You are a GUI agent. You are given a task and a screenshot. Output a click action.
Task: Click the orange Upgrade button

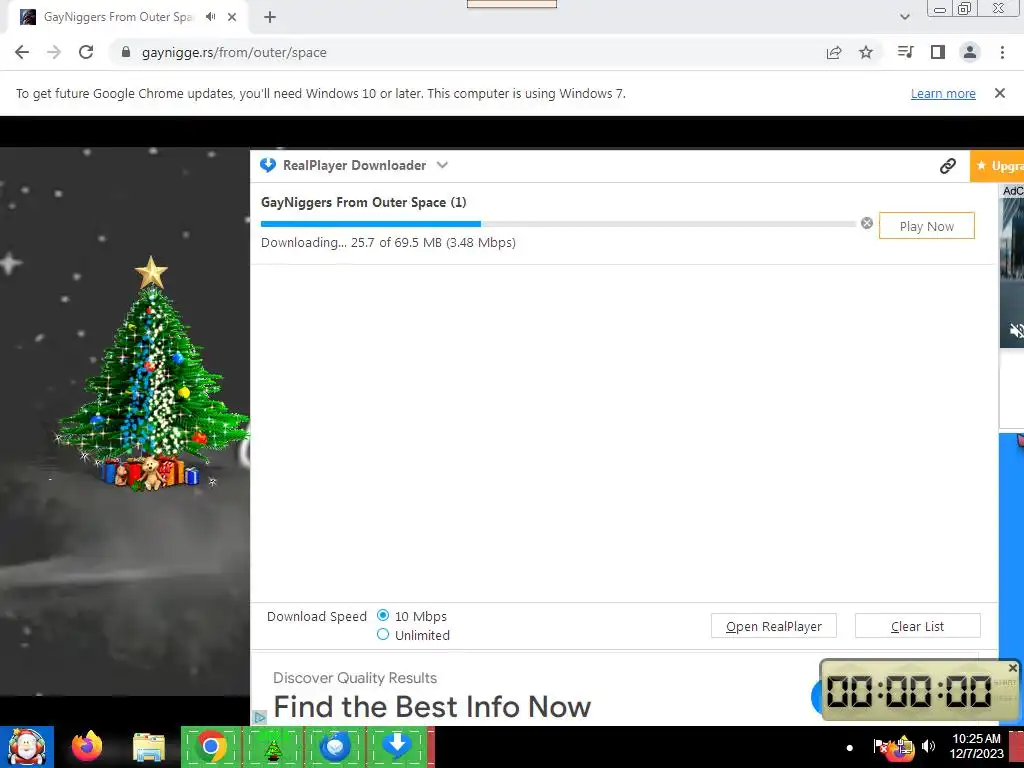point(997,166)
